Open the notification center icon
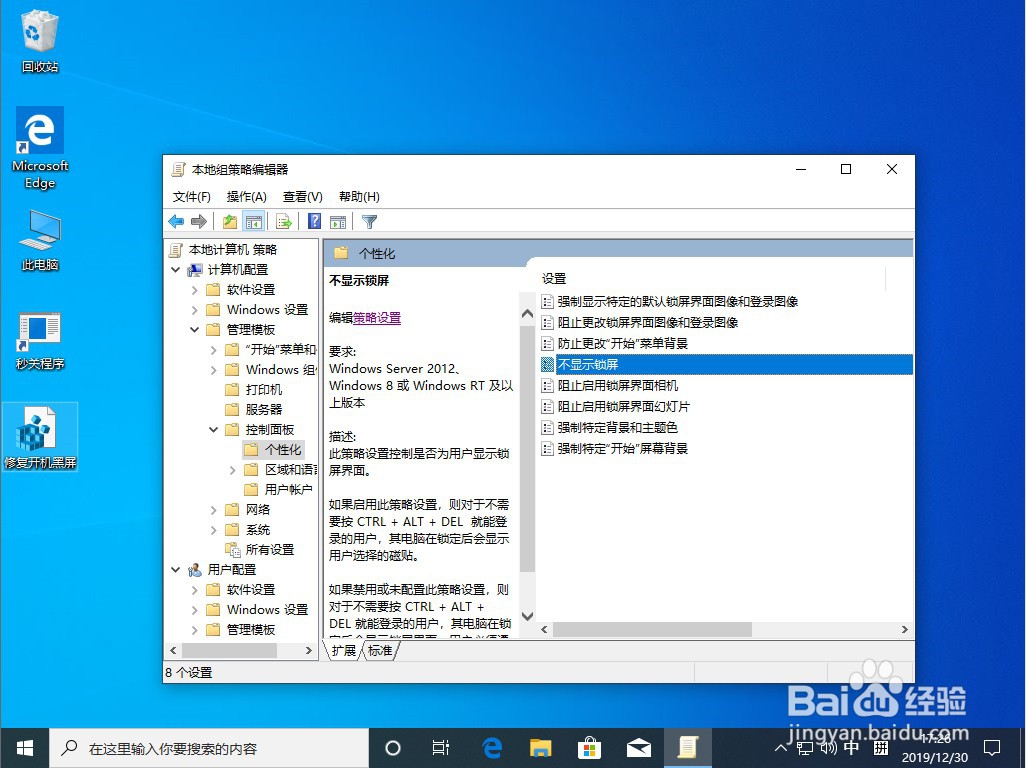This screenshot has width=1026, height=768. [993, 748]
